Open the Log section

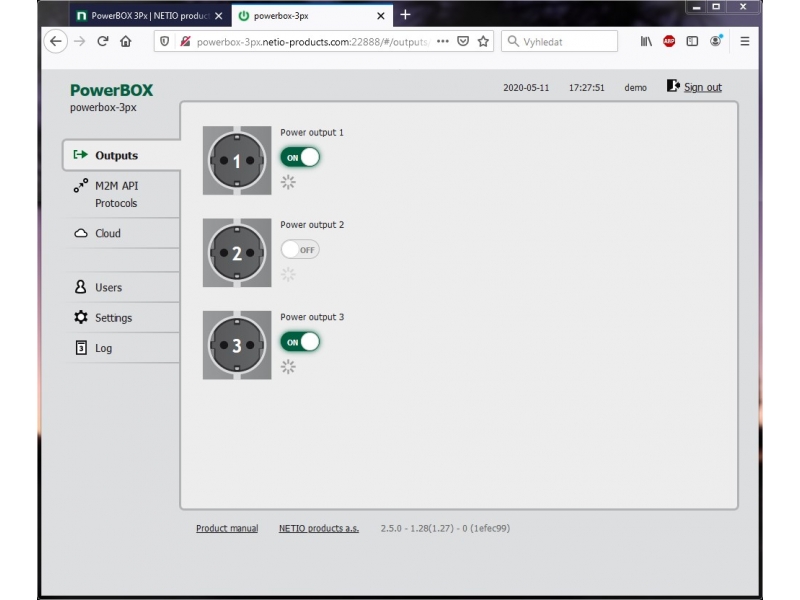pos(122,347)
